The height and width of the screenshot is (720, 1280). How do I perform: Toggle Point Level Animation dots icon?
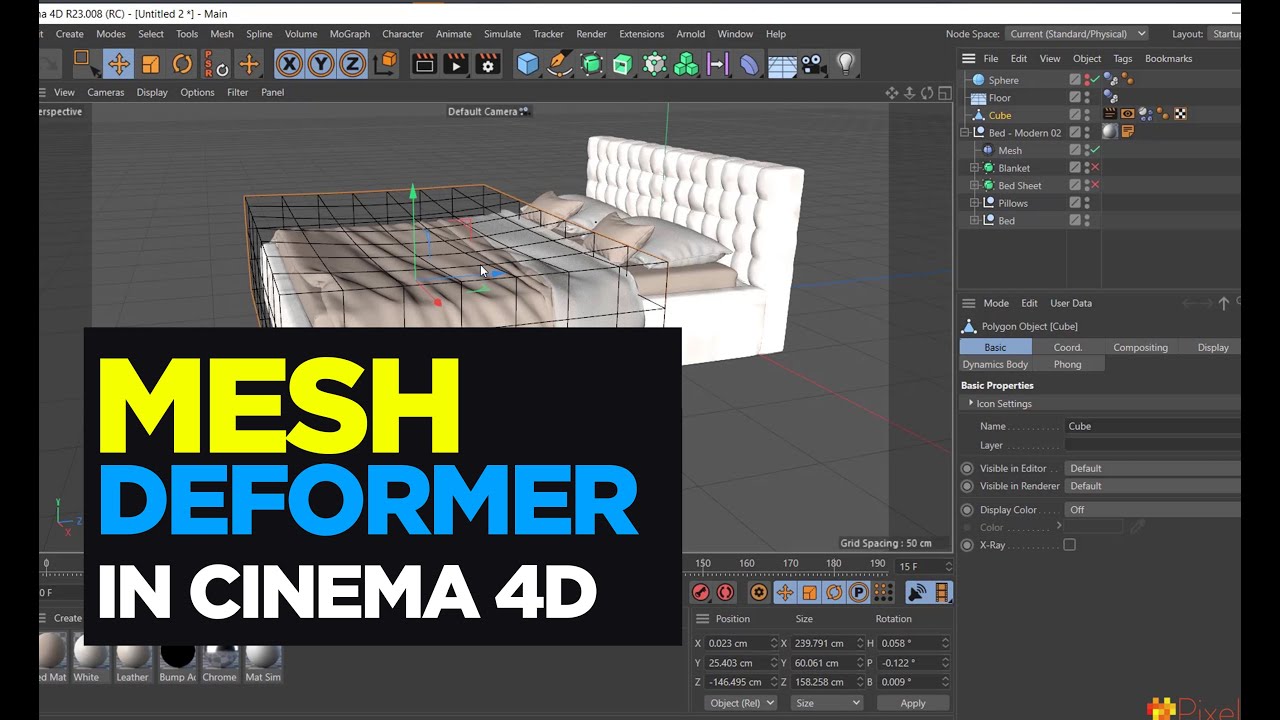(x=883, y=592)
